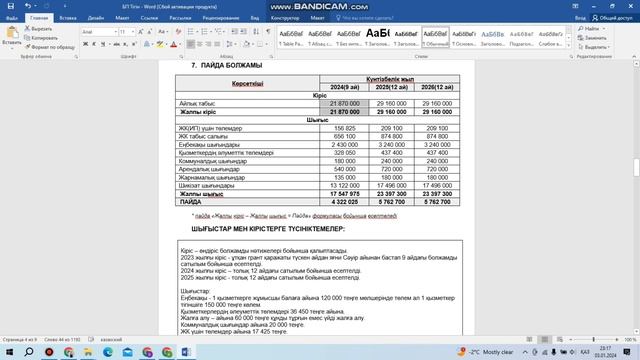Image resolution: width=640 pixels, height=360 pixels.
Task: Apply the Обычный style from gallery
Action: point(436,38)
